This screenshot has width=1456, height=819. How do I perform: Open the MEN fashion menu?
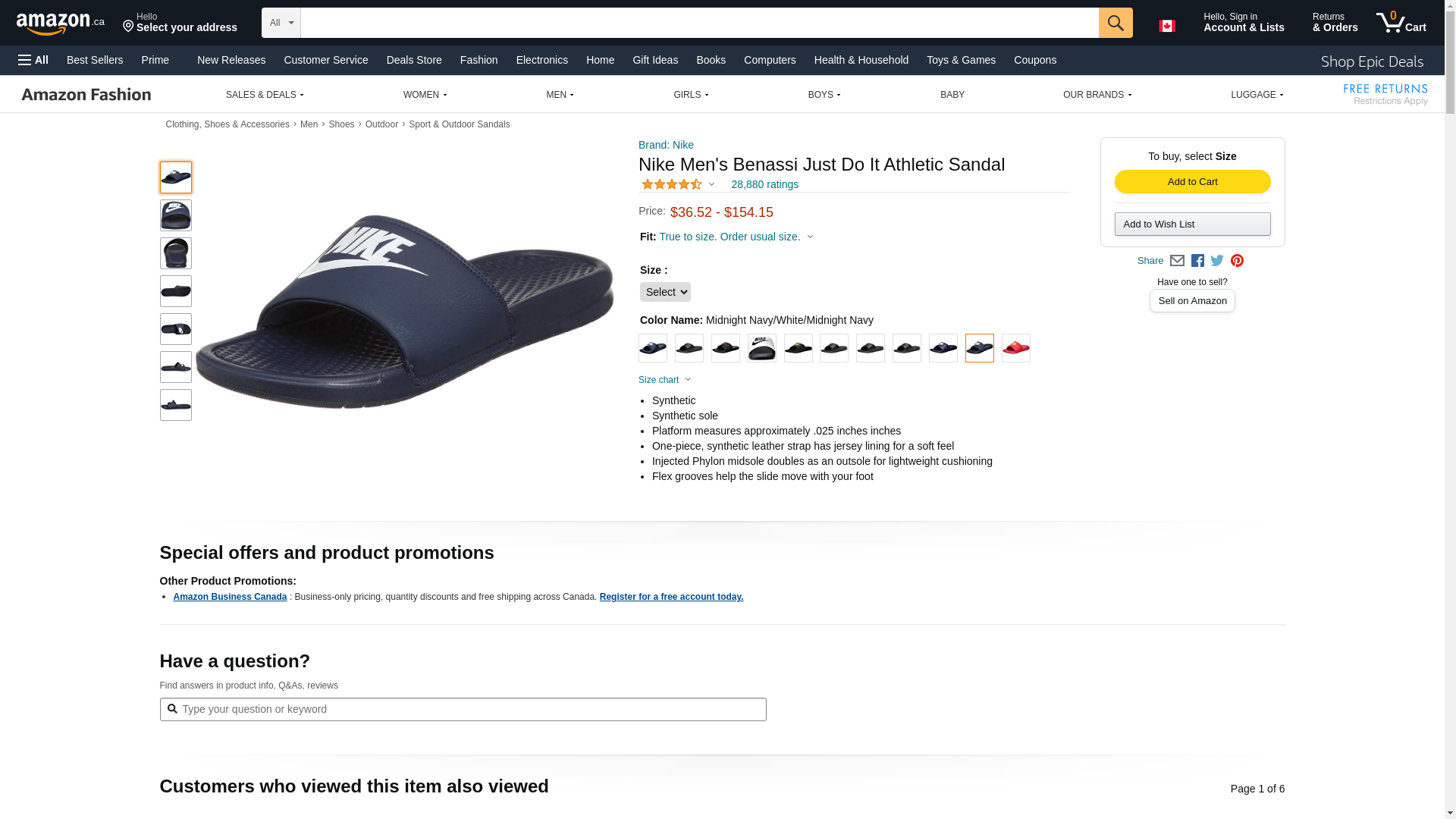pyautogui.click(x=560, y=95)
